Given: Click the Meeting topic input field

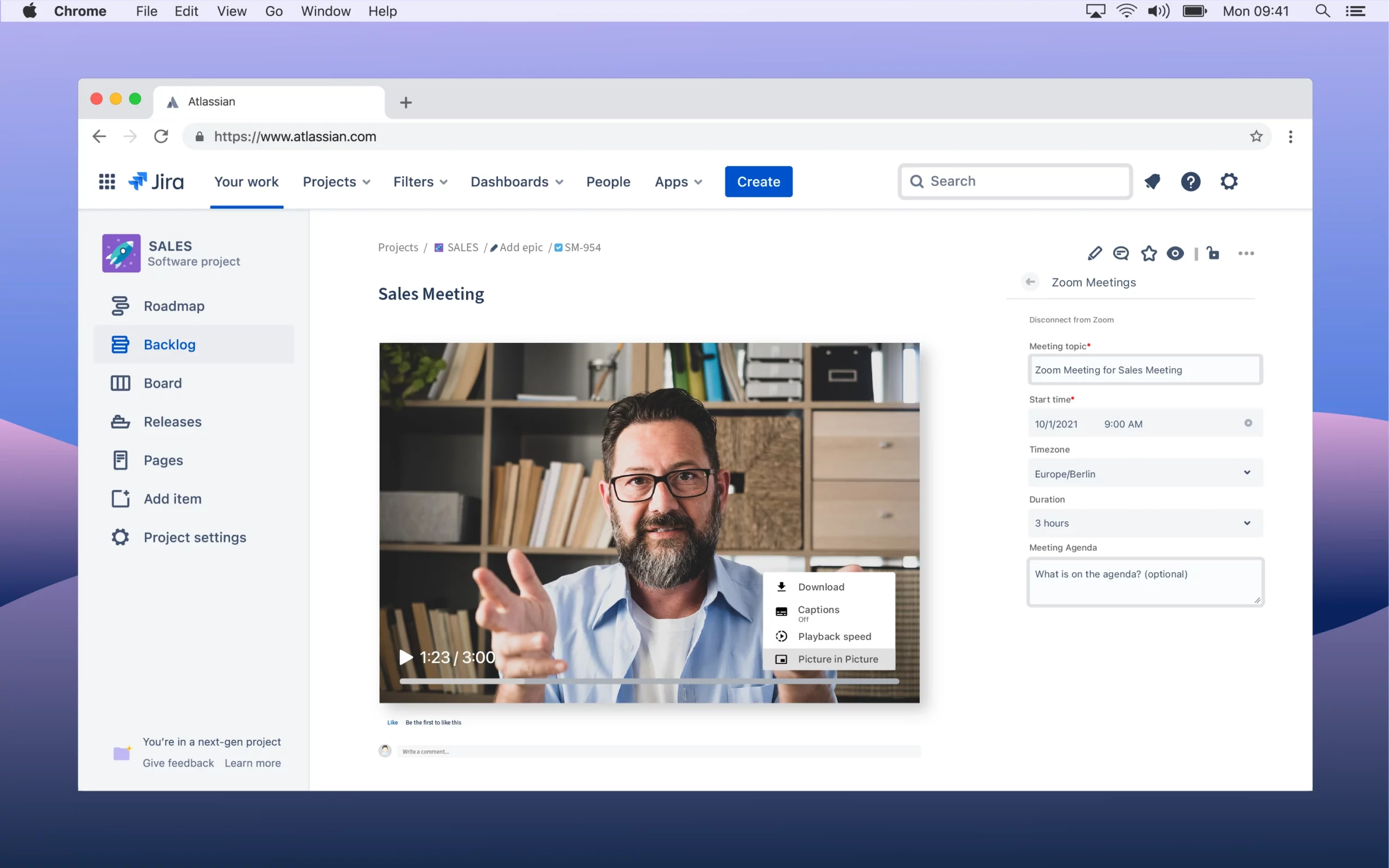Looking at the screenshot, I should pyautogui.click(x=1144, y=369).
